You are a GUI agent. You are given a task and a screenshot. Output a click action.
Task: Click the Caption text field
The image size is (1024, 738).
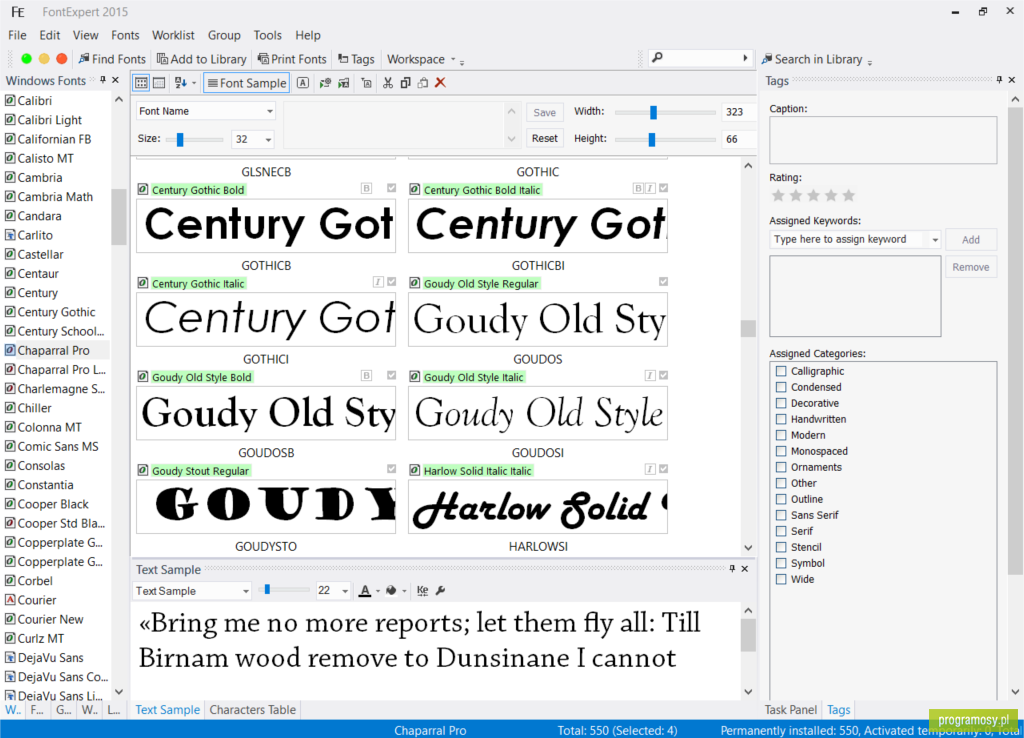pyautogui.click(x=883, y=140)
